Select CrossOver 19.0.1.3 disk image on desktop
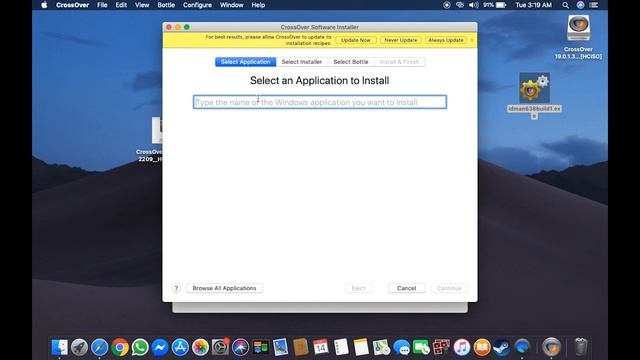Image resolution: width=640 pixels, height=360 pixels. [x=578, y=28]
